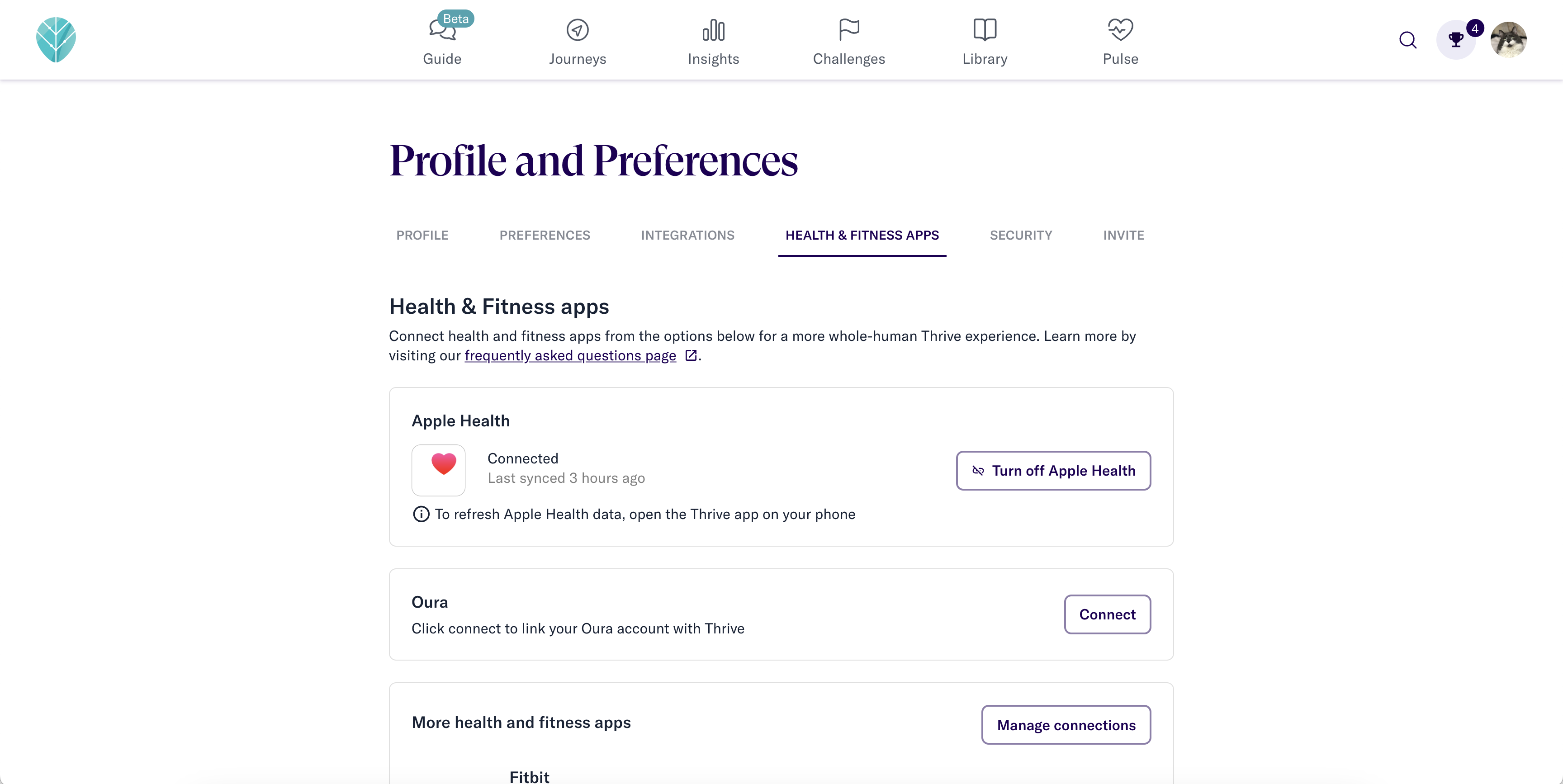Screen dimensions: 1563x784
Task: Switch to the Invite tab
Action: tap(1123, 235)
